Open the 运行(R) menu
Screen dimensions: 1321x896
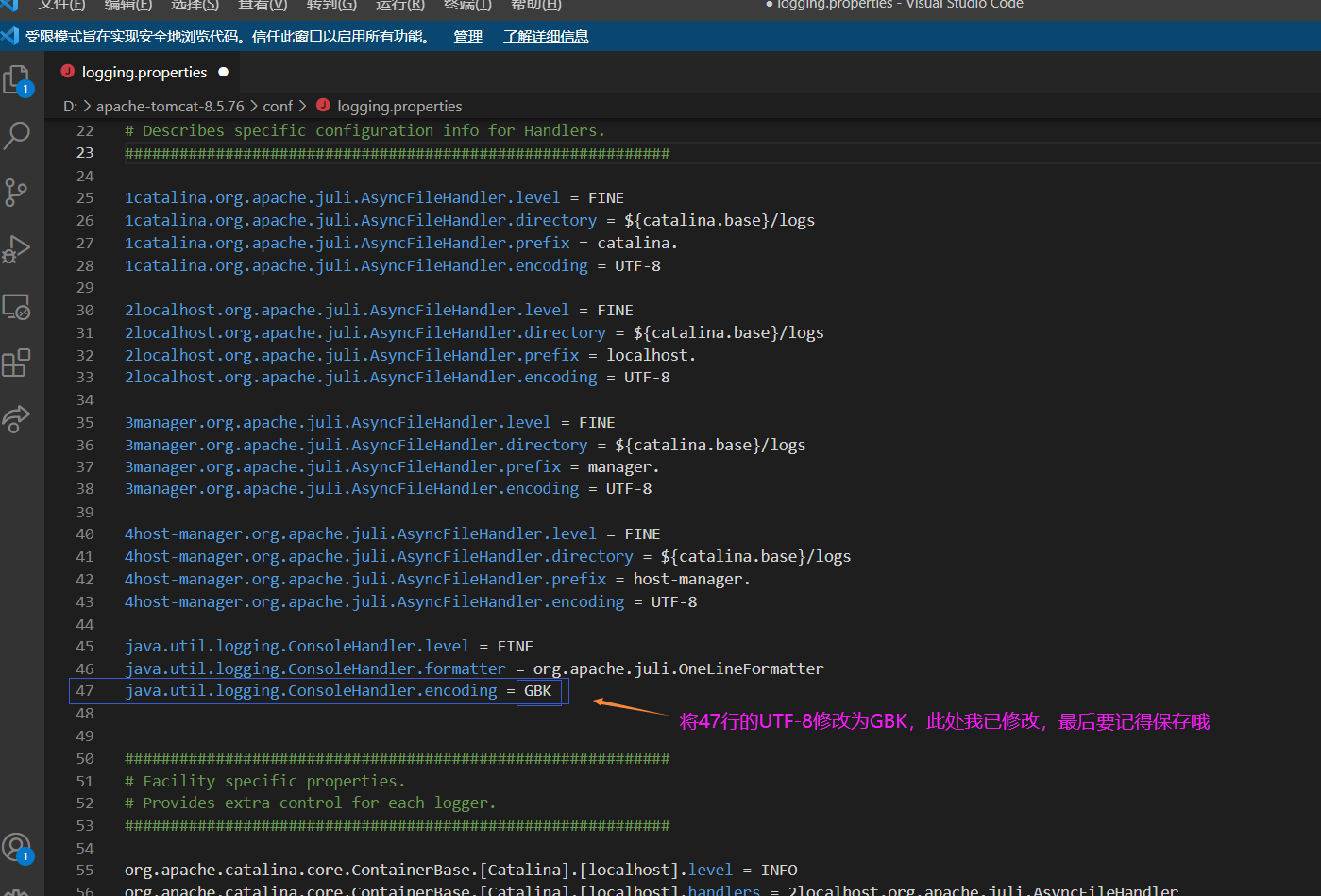point(400,5)
